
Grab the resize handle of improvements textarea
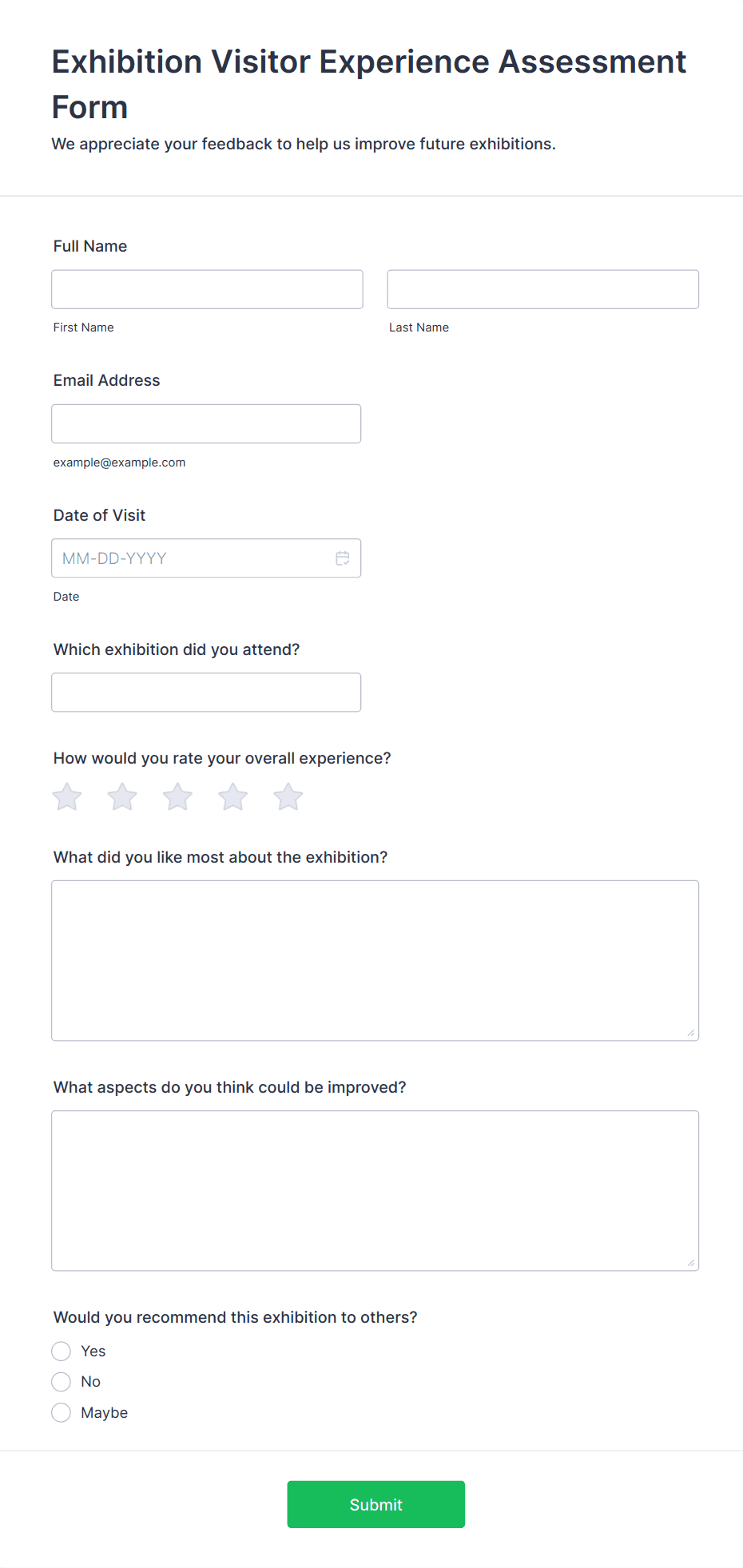[x=691, y=1263]
